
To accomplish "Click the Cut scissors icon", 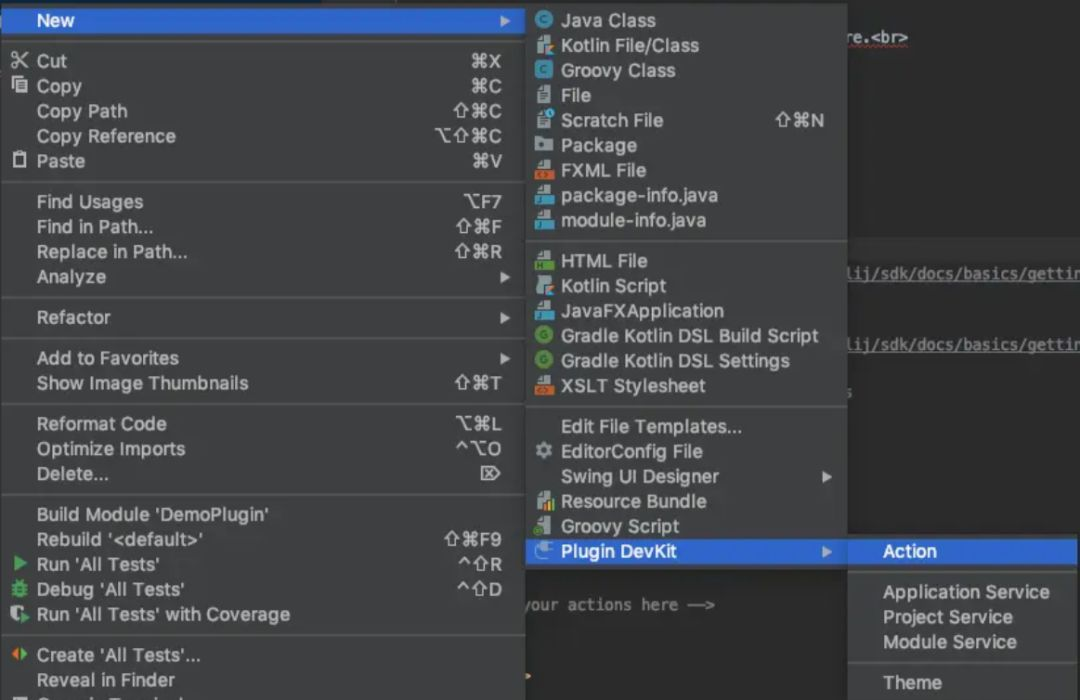I will coord(20,61).
